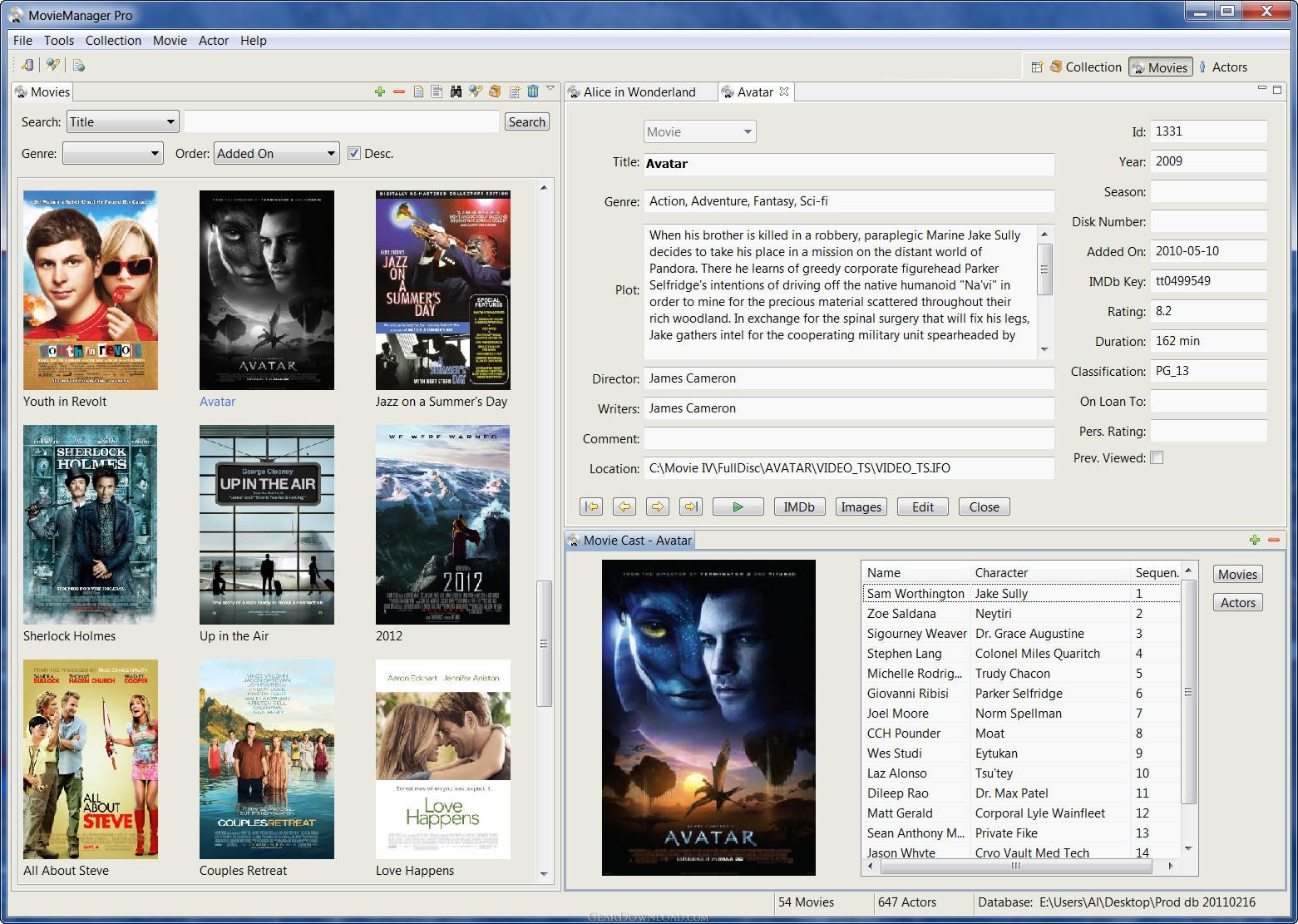The height and width of the screenshot is (924, 1298).
Task: Click the globe-and-key icon in Movies panel toolbar
Action: [x=475, y=91]
